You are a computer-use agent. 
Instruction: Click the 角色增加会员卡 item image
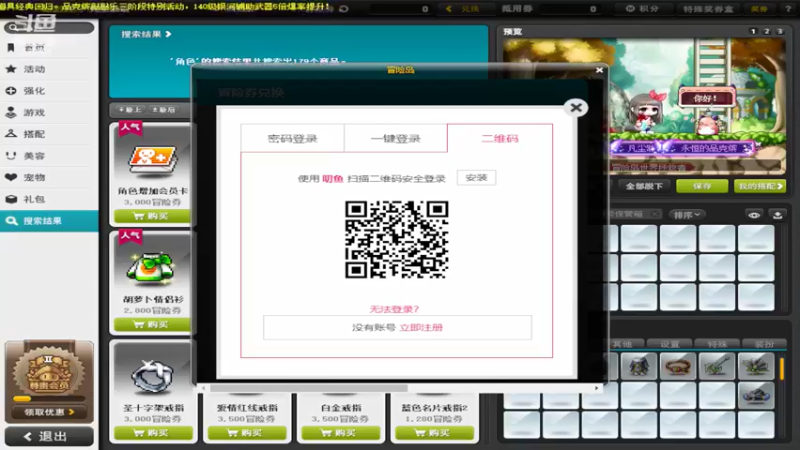click(153, 159)
